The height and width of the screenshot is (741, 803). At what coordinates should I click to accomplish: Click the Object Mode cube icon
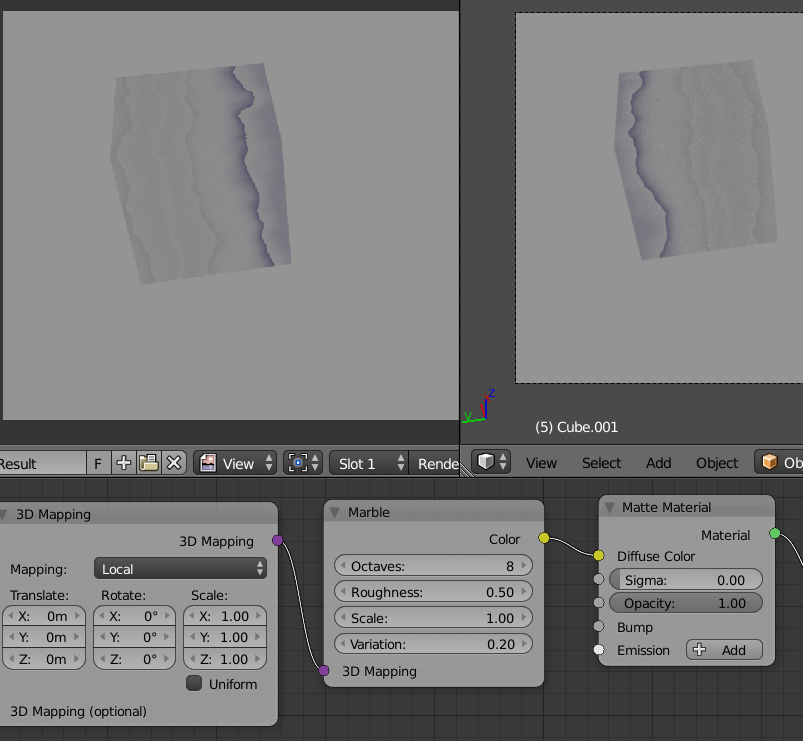tap(768, 462)
